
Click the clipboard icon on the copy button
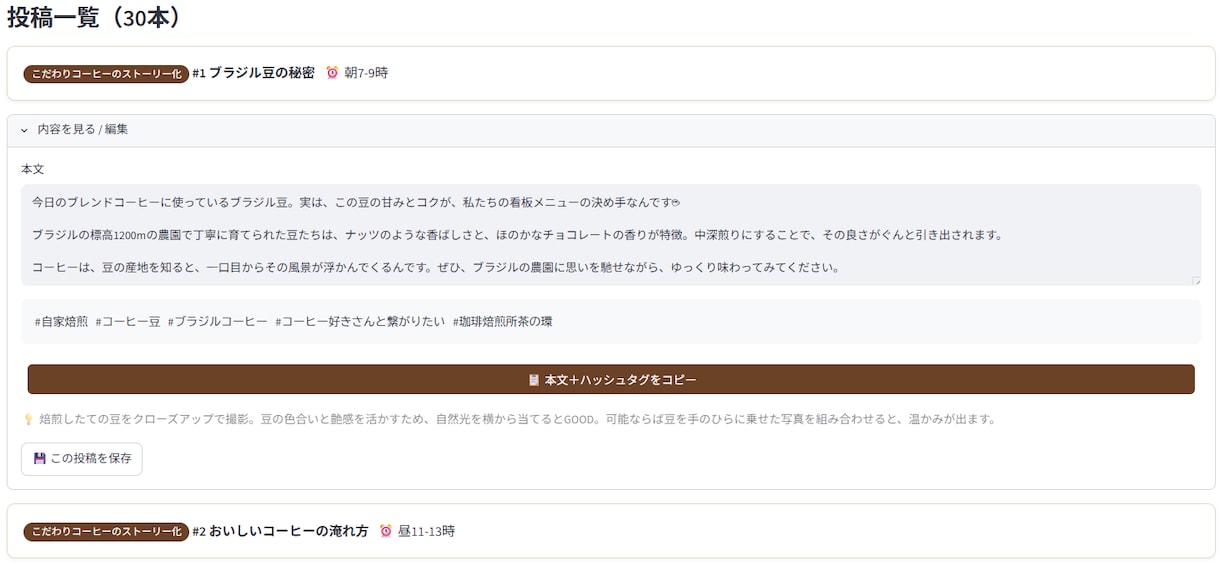(534, 380)
